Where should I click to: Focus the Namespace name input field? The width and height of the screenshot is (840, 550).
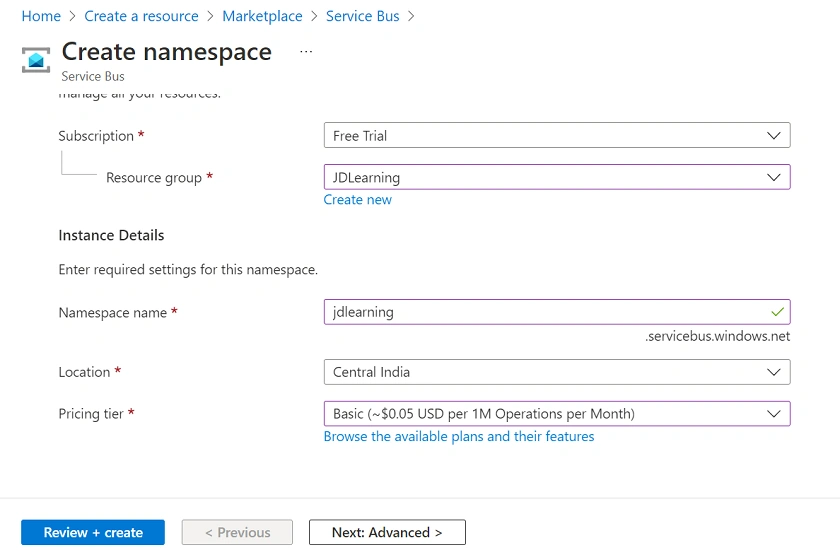pos(557,312)
